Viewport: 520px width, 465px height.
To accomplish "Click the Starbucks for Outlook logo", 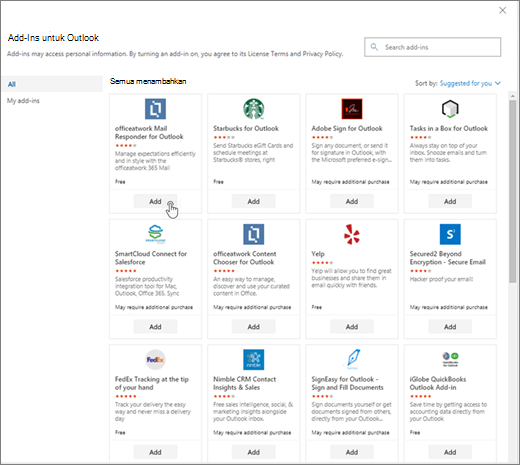I will coord(254,109).
